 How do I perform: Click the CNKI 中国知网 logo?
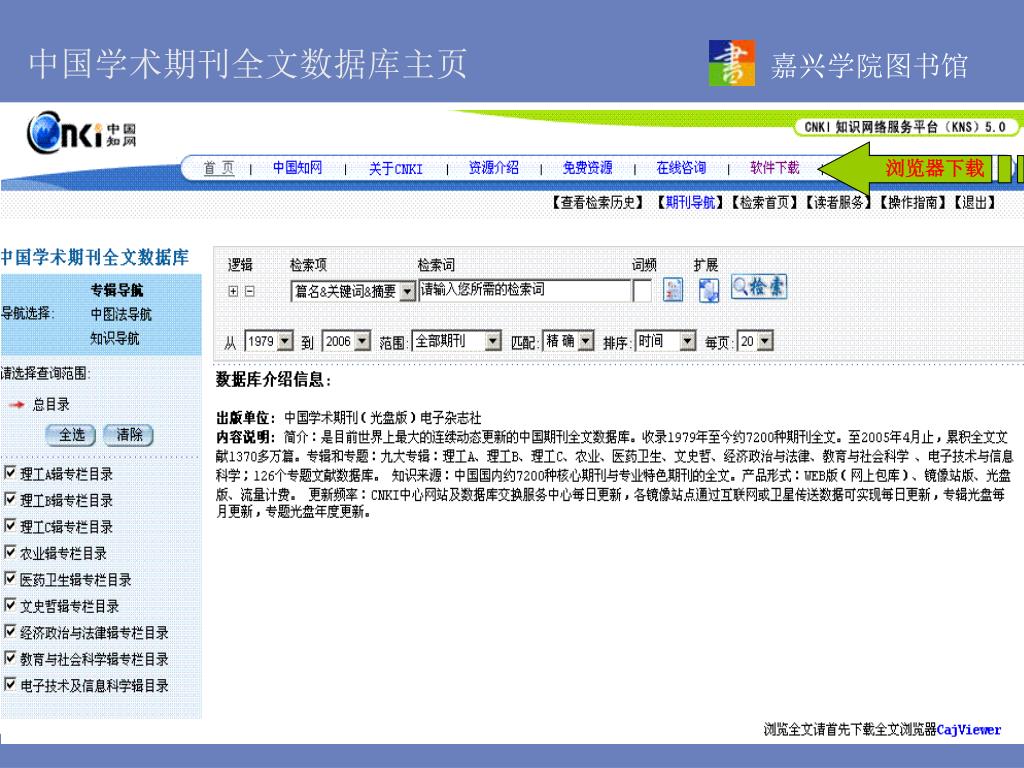[82, 133]
